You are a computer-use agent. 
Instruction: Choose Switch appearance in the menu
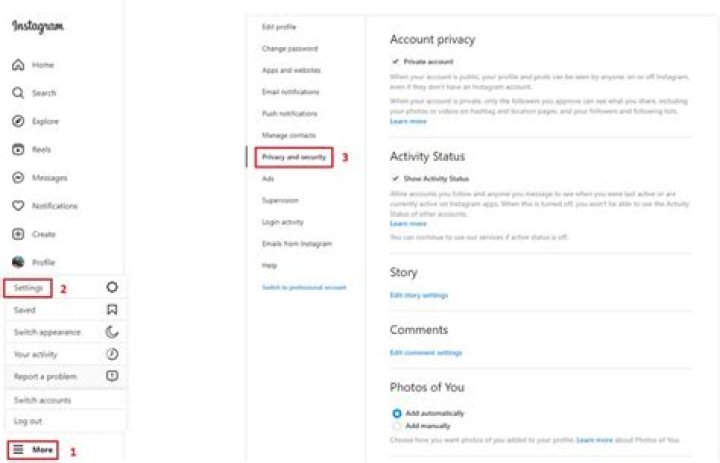click(x=47, y=332)
